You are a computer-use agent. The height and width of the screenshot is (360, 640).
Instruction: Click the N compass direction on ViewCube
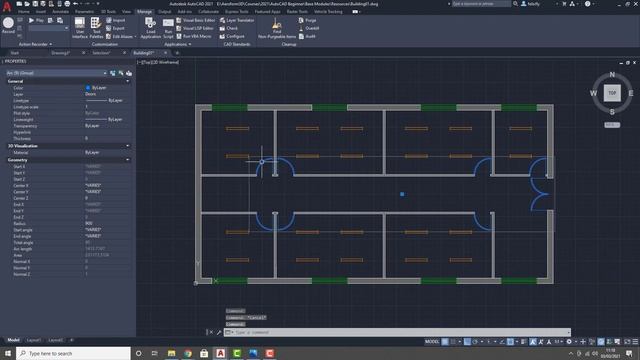point(612,74)
